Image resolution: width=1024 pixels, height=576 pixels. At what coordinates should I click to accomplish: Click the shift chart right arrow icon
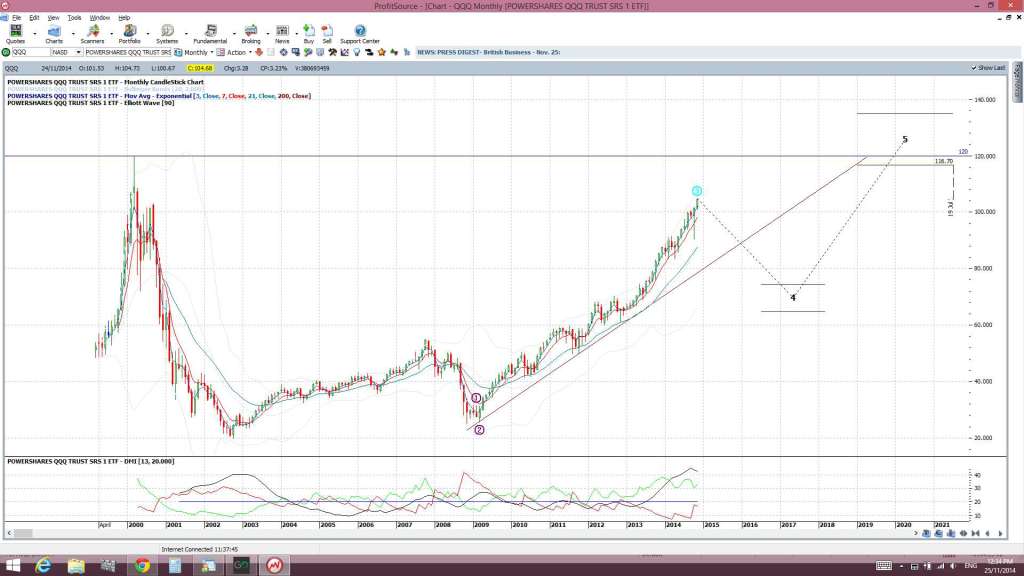coord(1000,533)
